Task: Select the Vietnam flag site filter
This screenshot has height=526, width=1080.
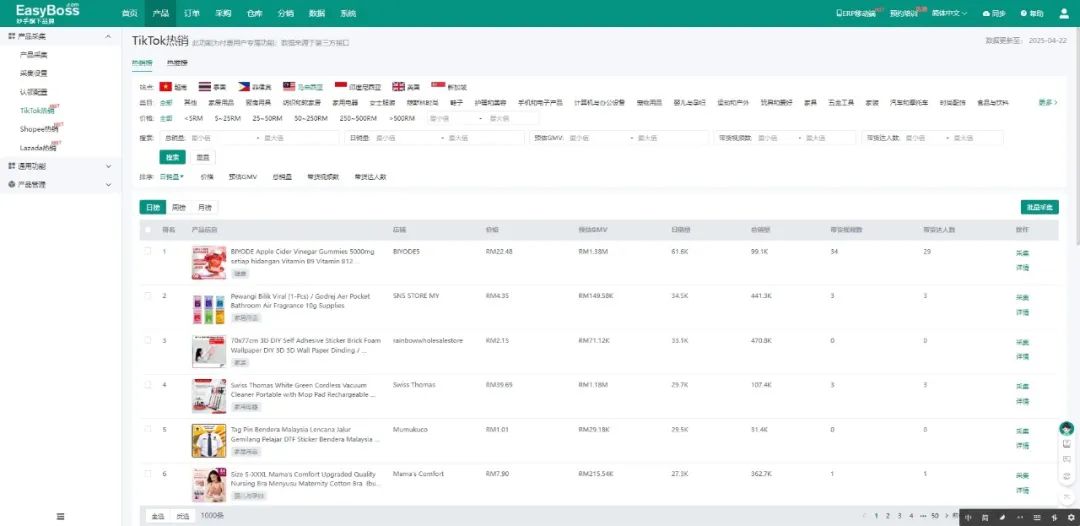Action: pyautogui.click(x=166, y=87)
